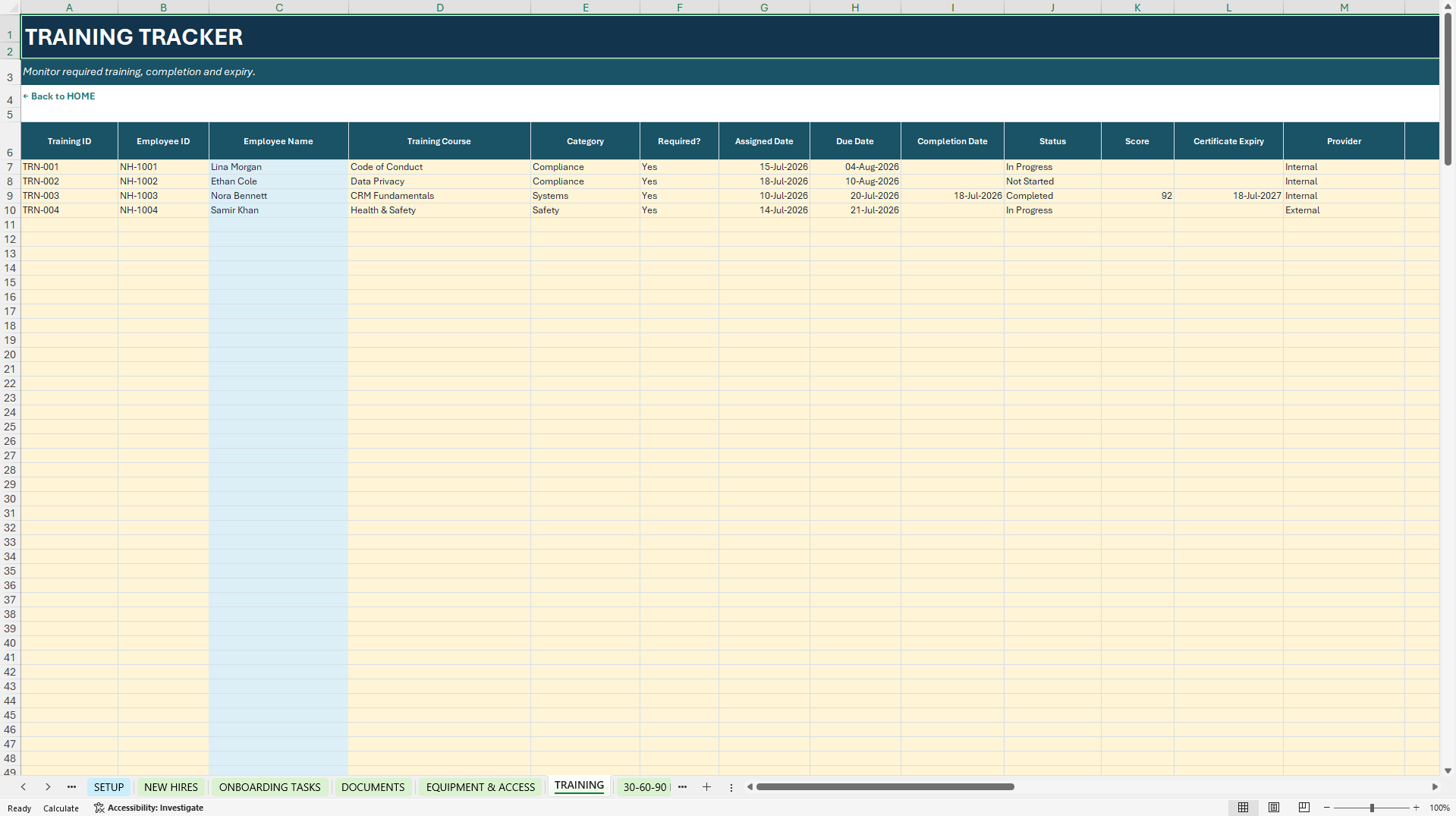
Task: Click the Provider header cell
Action: 1344,141
